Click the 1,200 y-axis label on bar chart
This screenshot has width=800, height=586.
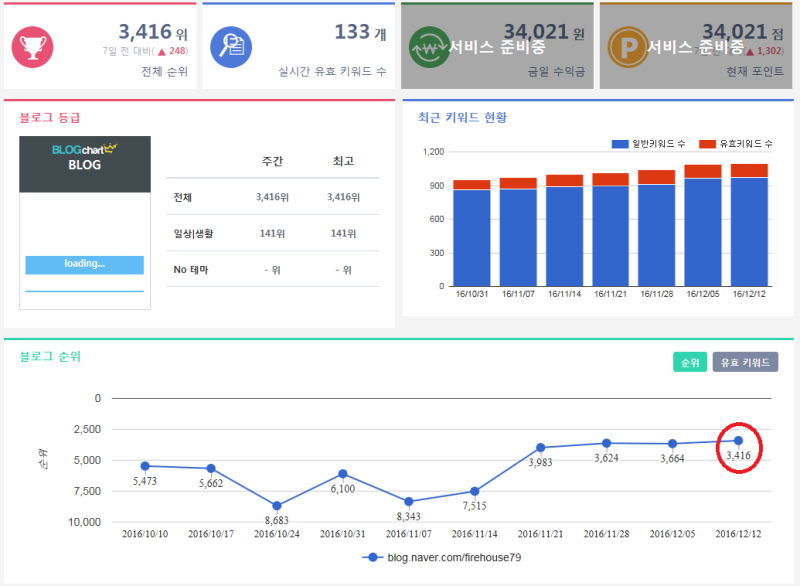[x=434, y=152]
